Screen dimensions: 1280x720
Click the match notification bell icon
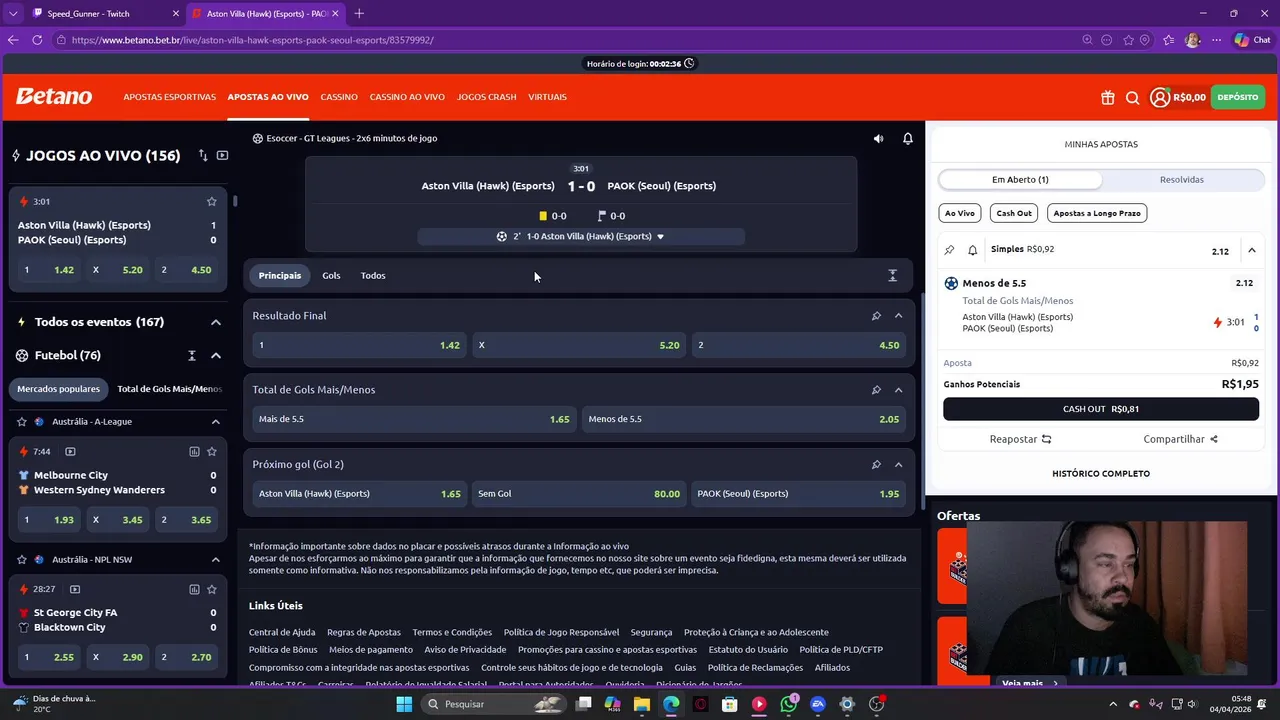coord(908,139)
